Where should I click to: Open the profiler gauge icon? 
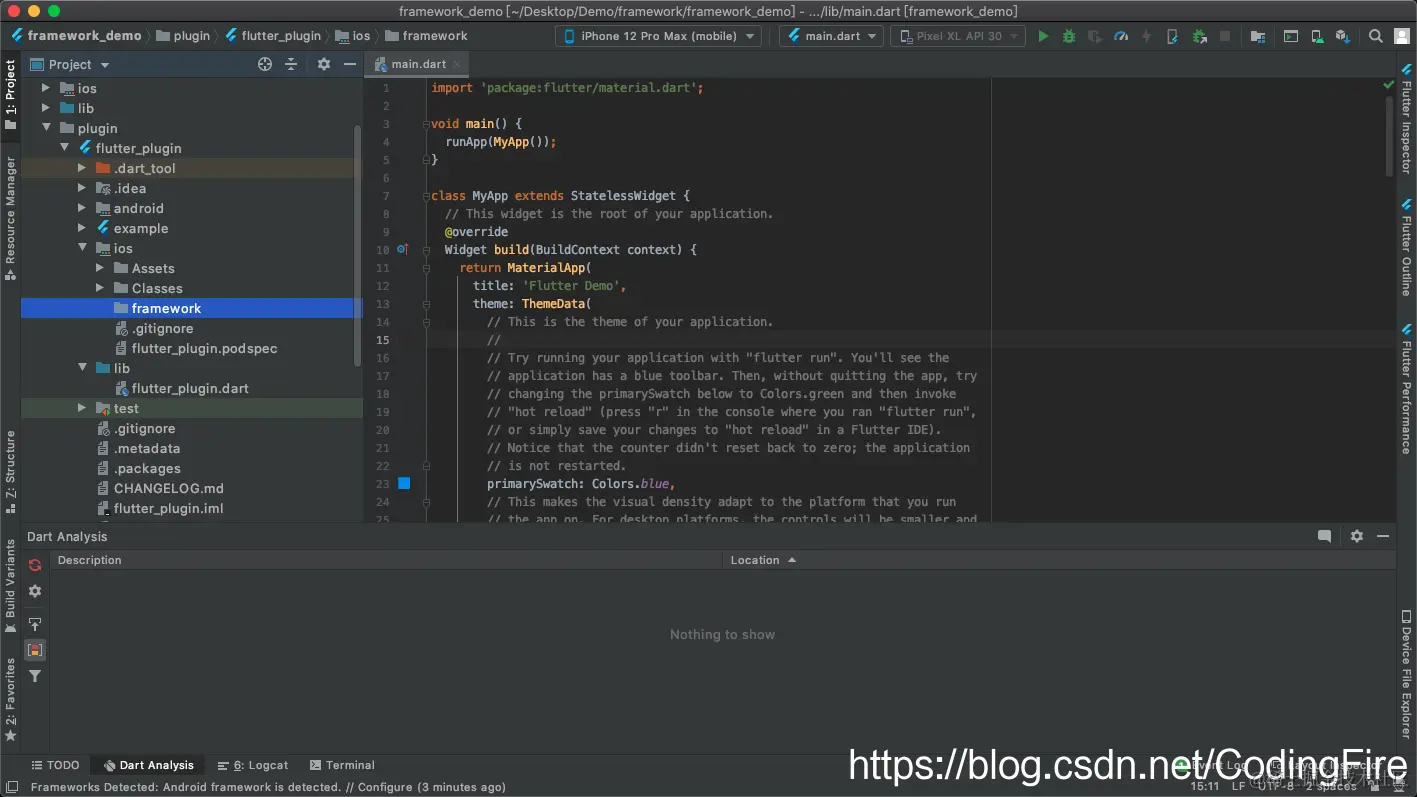pyautogui.click(x=1121, y=36)
